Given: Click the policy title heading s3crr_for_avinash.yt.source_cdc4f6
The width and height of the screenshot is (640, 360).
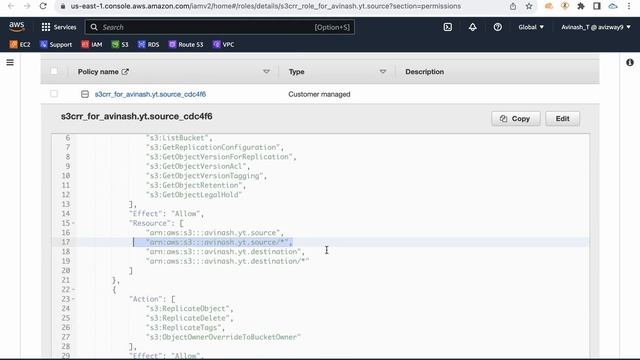Looking at the screenshot, I should [136, 116].
